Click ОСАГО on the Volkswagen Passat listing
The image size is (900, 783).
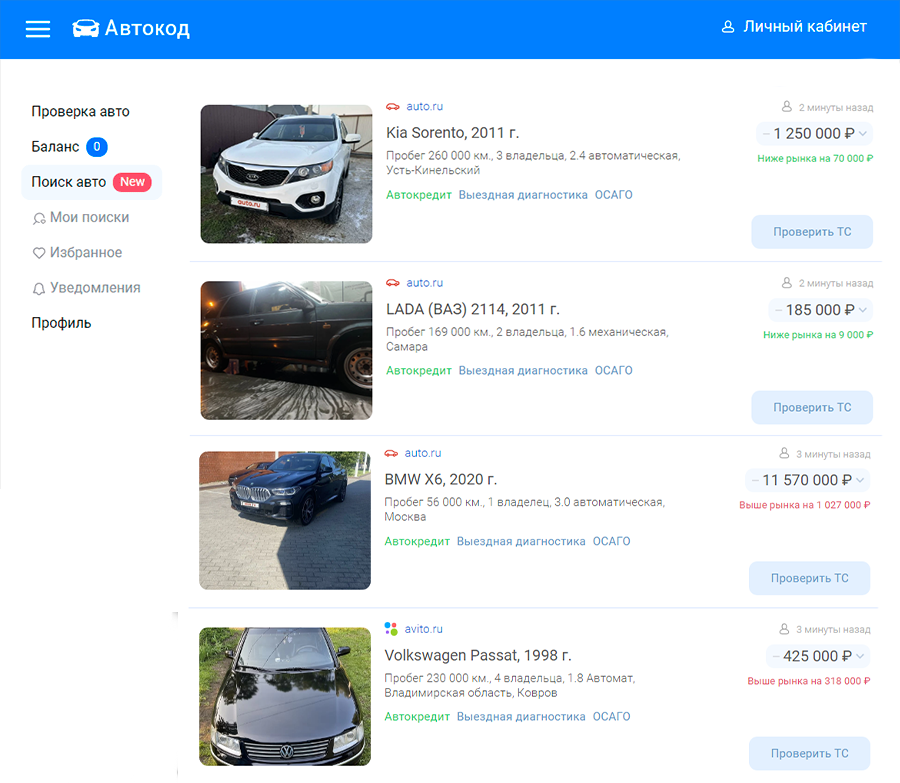(x=611, y=717)
